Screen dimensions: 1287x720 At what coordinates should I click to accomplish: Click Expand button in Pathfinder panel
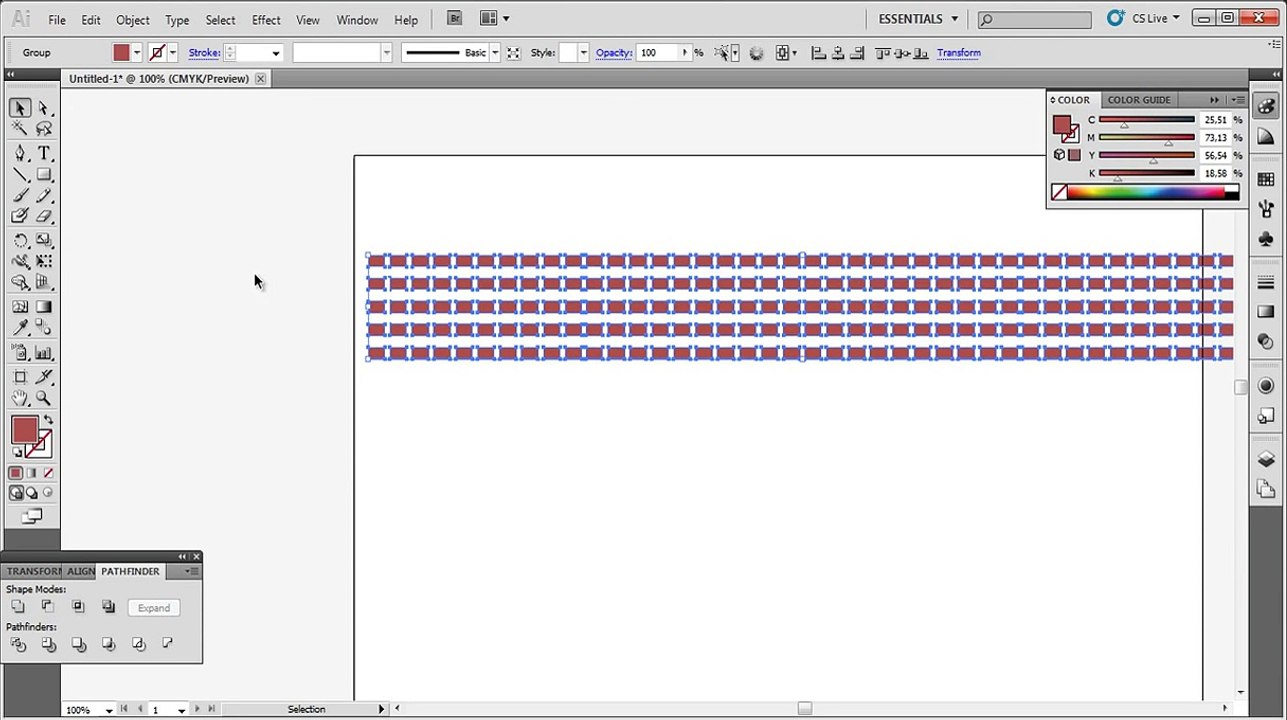pyautogui.click(x=154, y=608)
